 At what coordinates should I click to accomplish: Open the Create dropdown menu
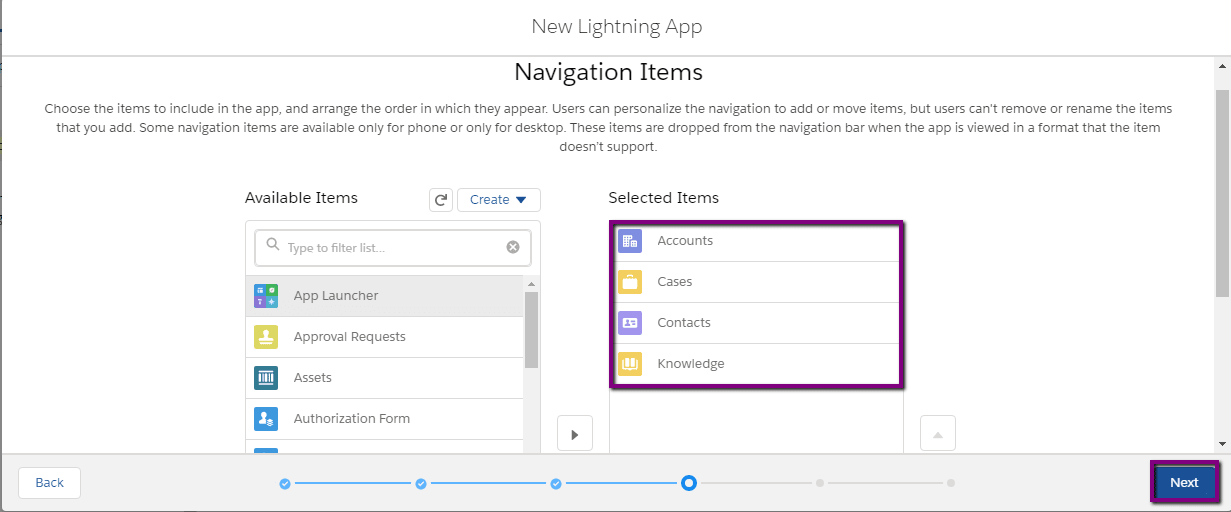498,200
